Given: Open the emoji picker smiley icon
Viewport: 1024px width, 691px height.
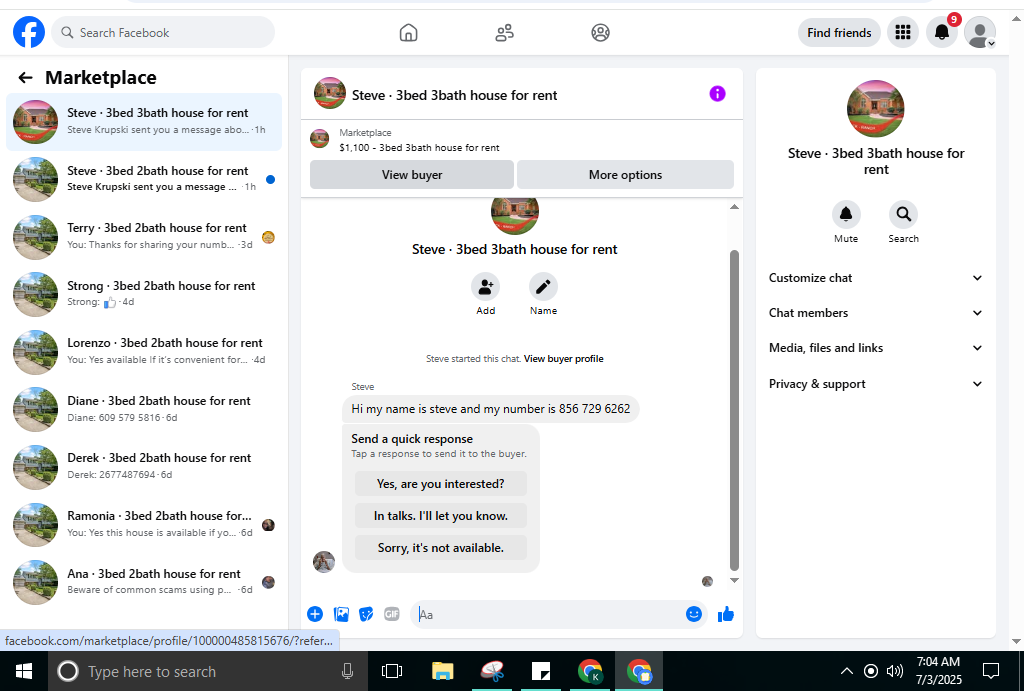Looking at the screenshot, I should point(694,614).
